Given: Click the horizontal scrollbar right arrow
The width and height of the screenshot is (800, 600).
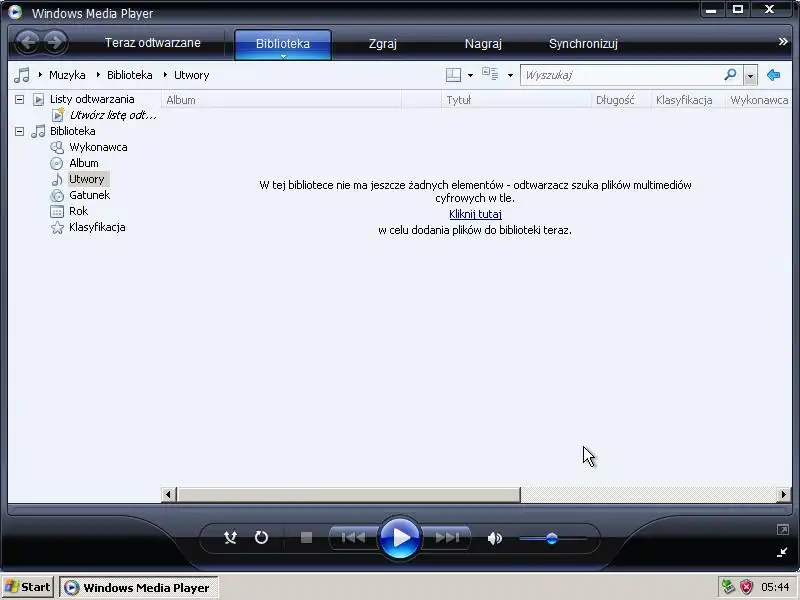Looking at the screenshot, I should pos(784,494).
